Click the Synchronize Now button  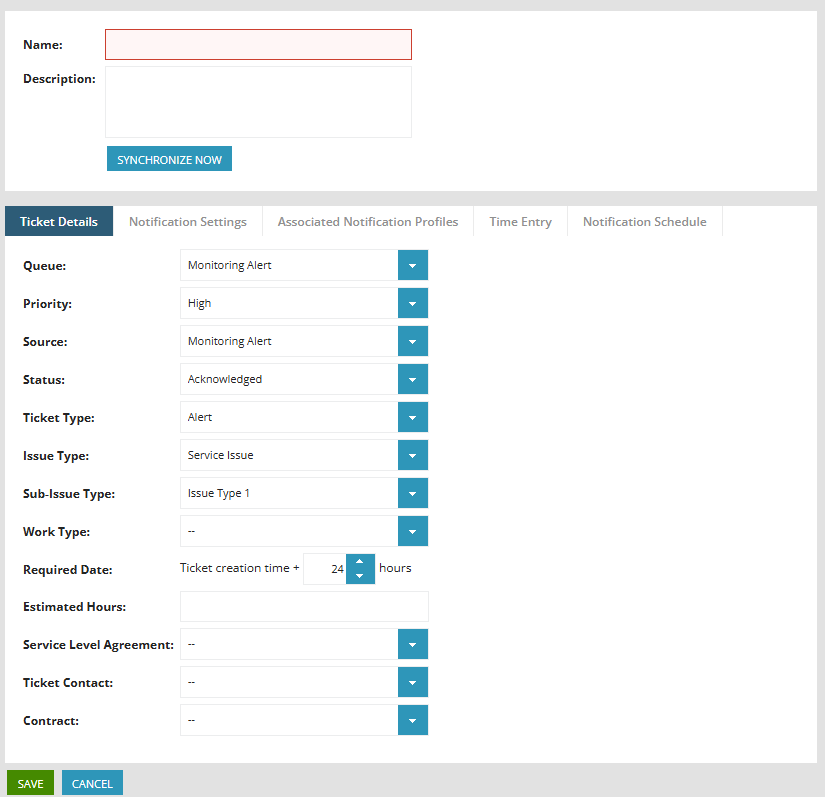[x=169, y=159]
